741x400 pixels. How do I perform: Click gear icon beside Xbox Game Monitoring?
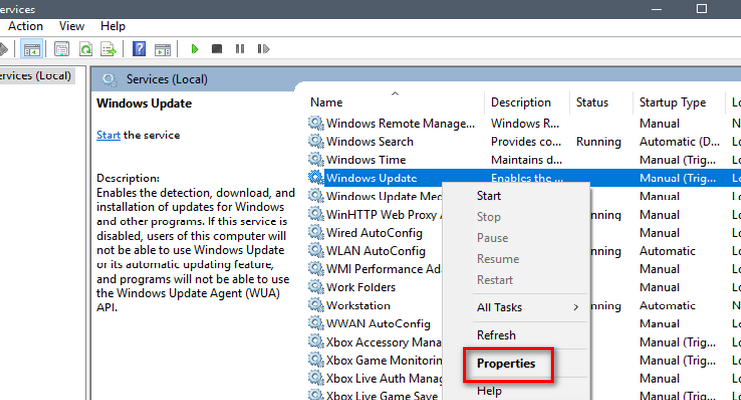click(x=316, y=360)
